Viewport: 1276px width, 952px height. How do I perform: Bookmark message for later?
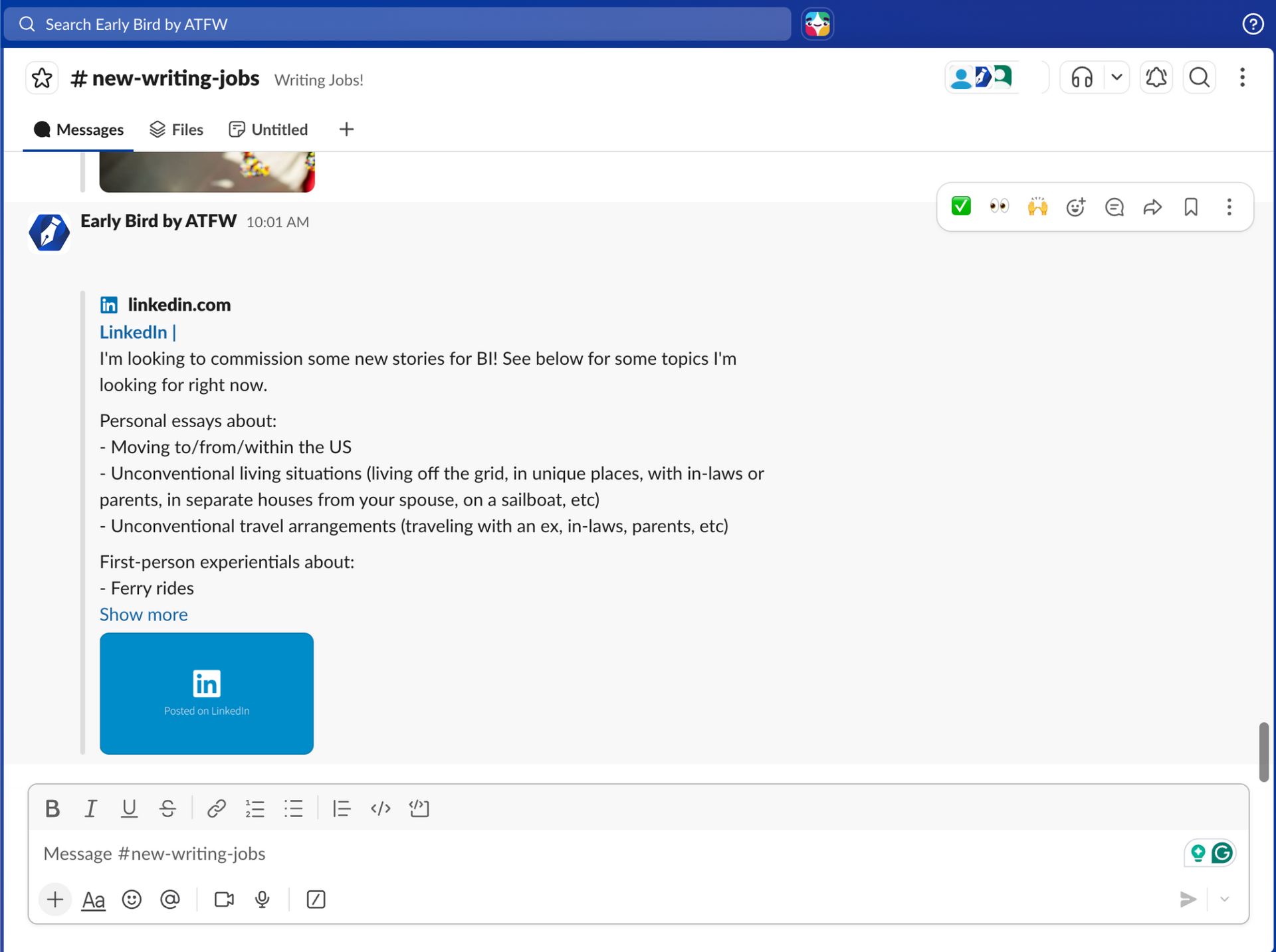coord(1190,207)
